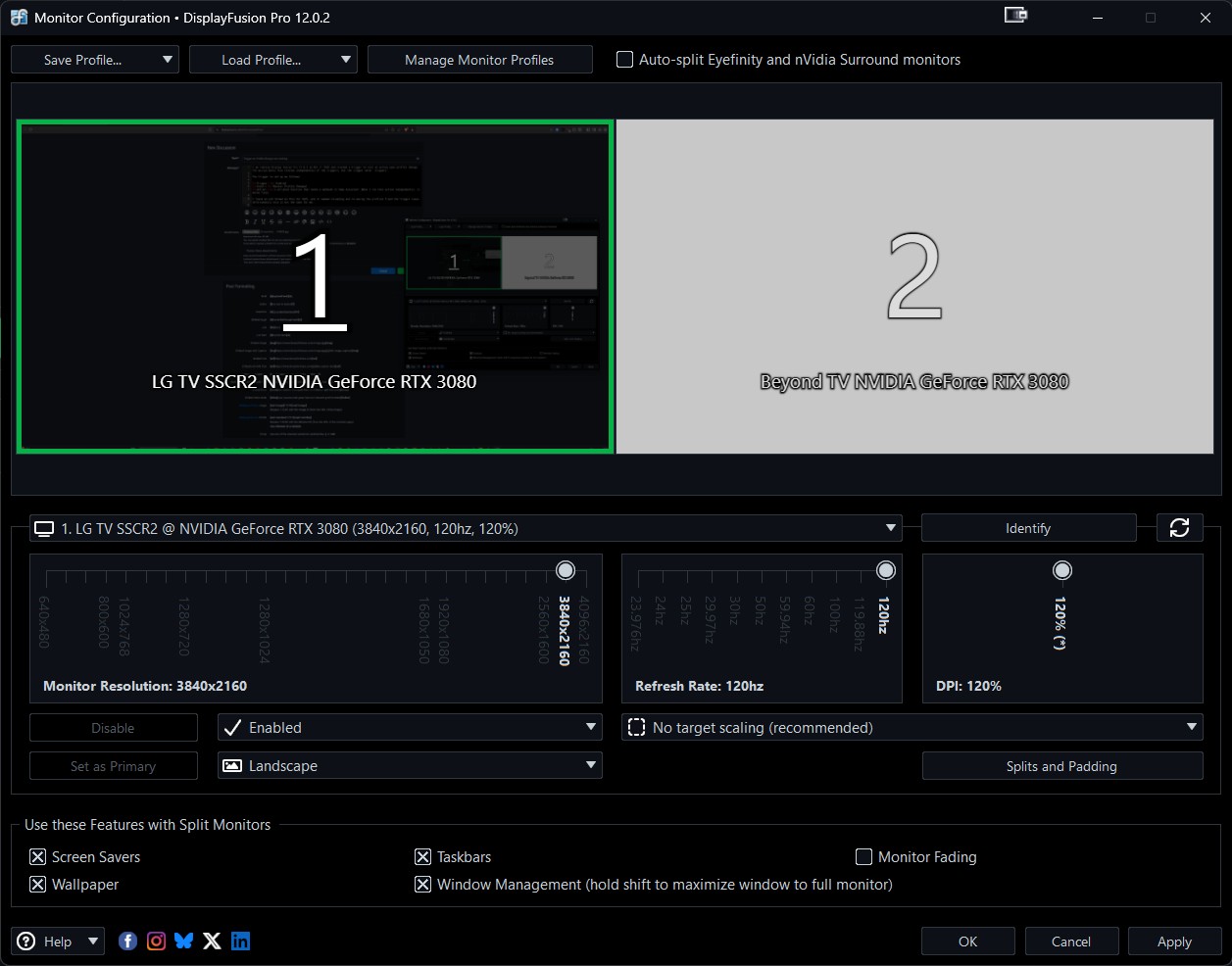Click the 640x480 resolution label
This screenshot has height=966, width=1232.
(x=44, y=622)
